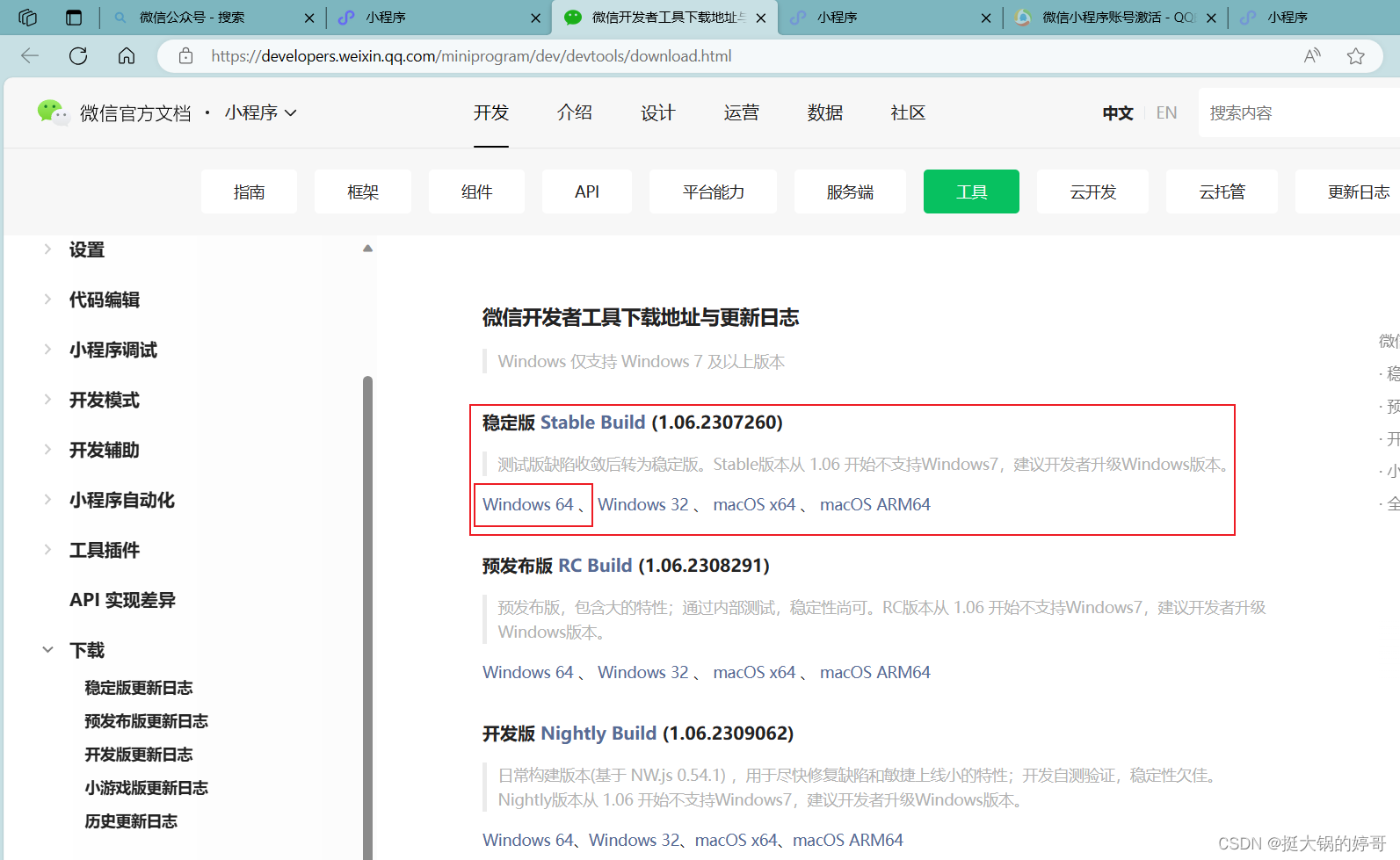The width and height of the screenshot is (1400, 860).
Task: Click the 搜索内容 search field
Action: 1299,112
